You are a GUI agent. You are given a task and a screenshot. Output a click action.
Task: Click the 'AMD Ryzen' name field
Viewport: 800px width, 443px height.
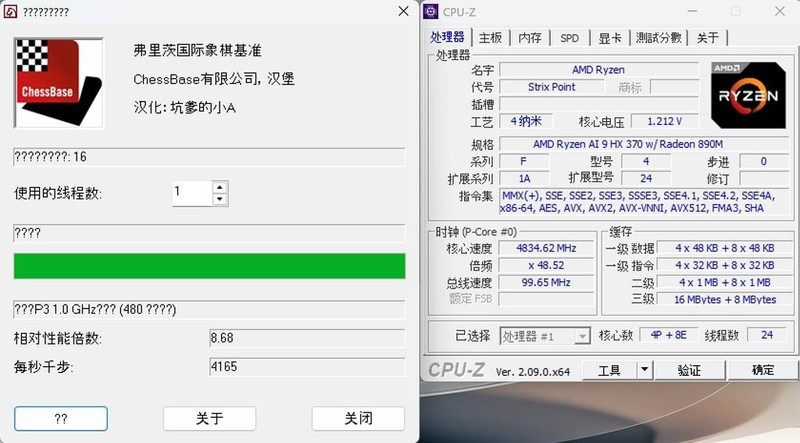point(598,70)
